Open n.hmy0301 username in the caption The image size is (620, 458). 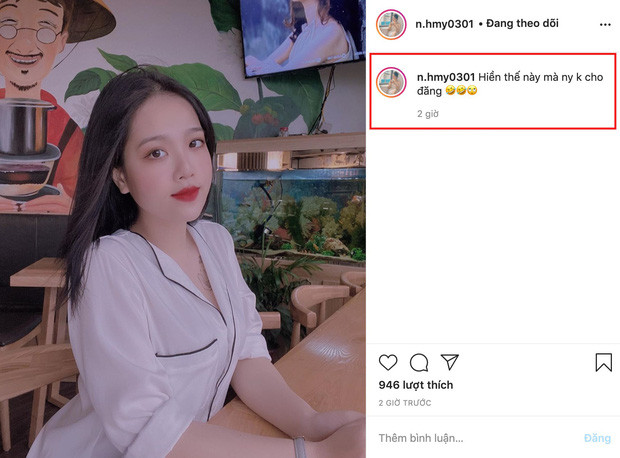pos(446,77)
